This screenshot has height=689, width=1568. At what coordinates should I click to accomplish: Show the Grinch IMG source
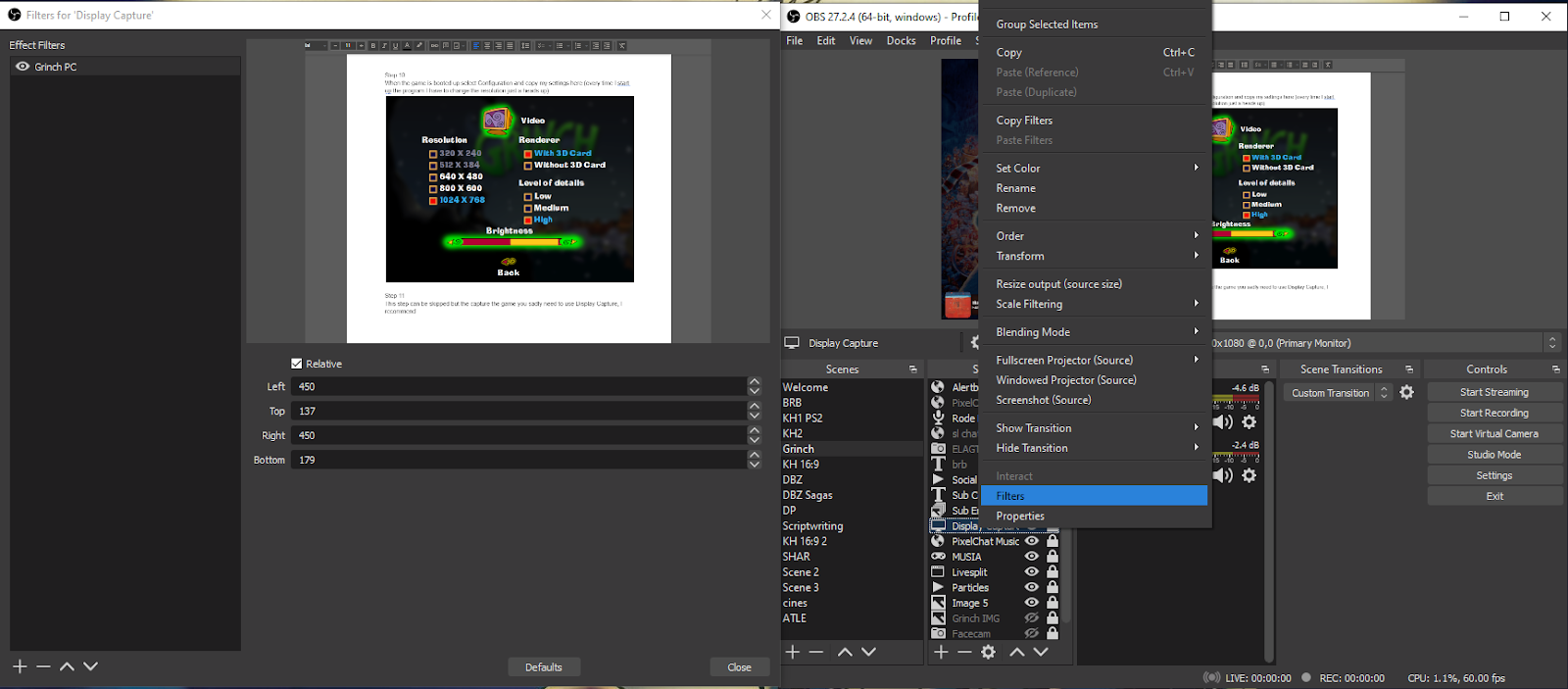[1032, 618]
